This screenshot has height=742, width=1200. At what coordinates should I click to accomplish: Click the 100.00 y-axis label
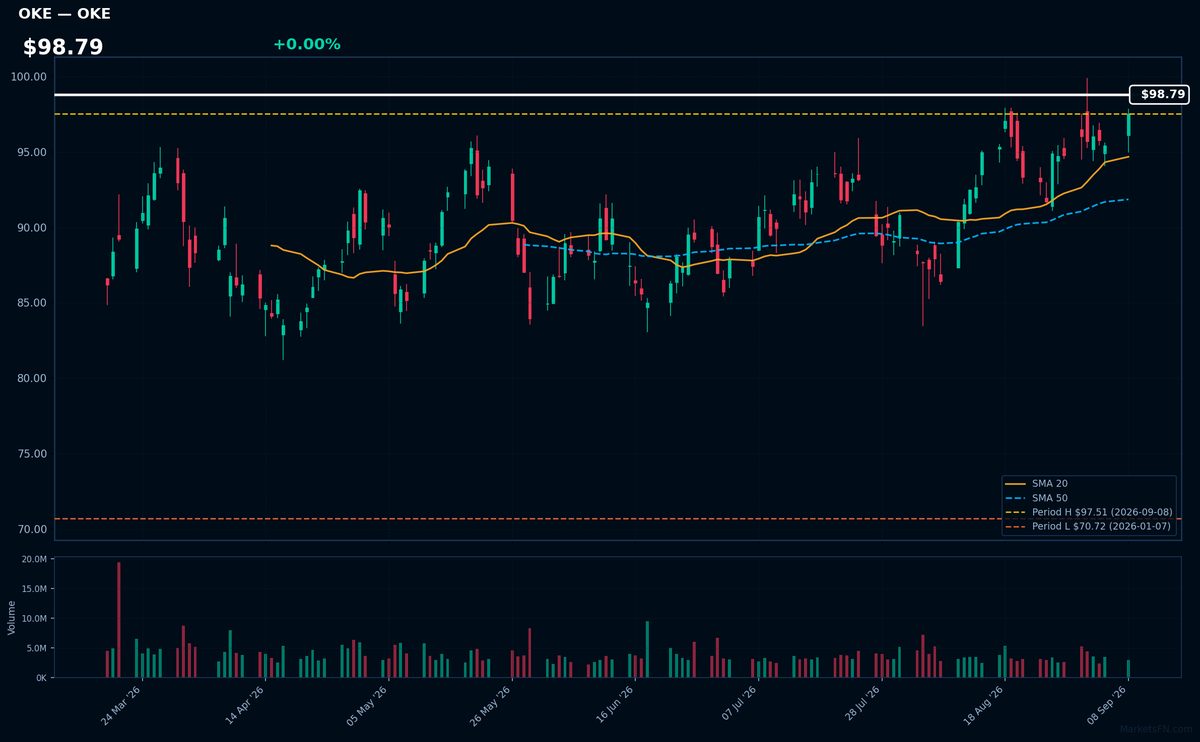(30, 77)
